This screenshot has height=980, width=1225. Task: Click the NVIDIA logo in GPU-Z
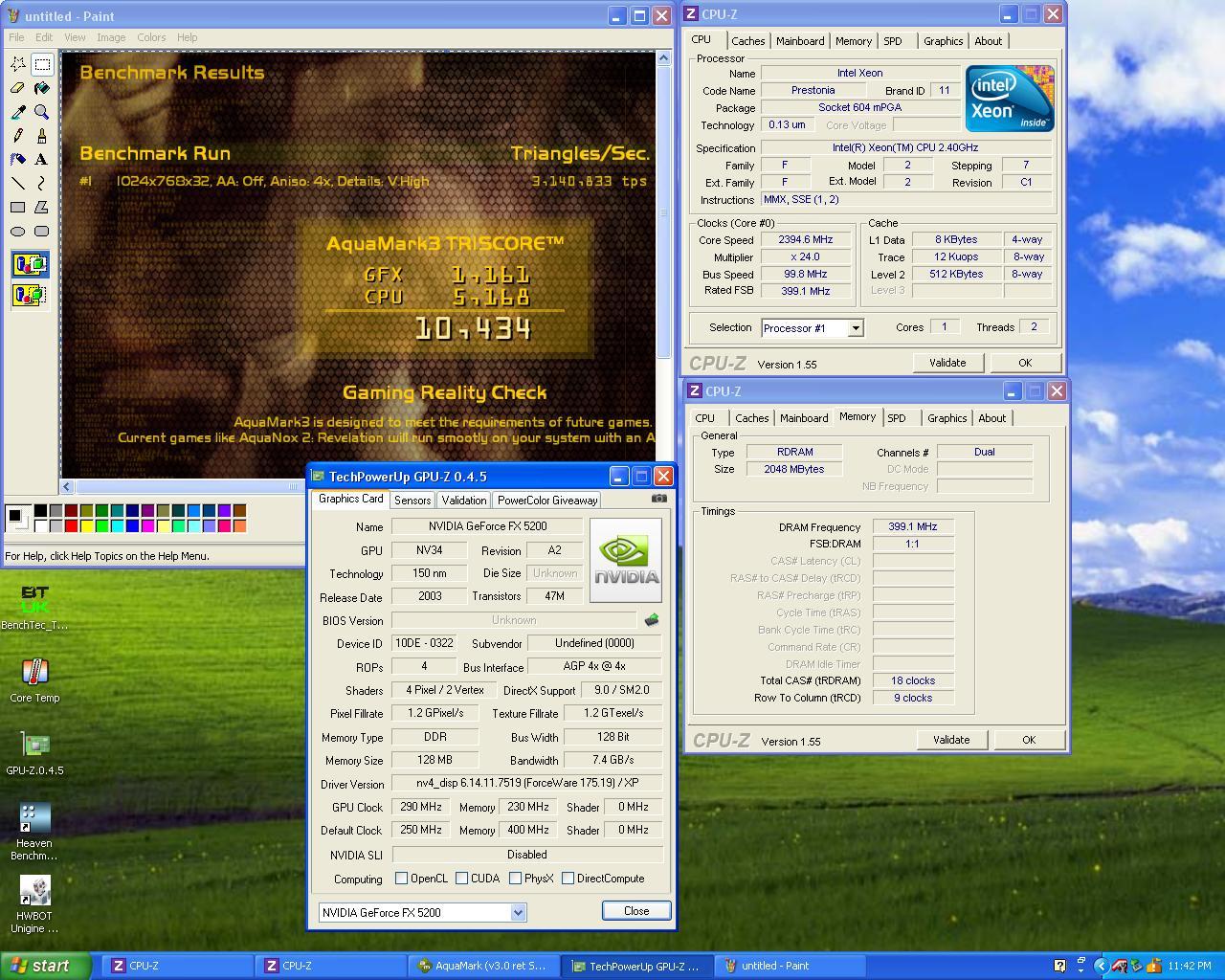(x=626, y=560)
